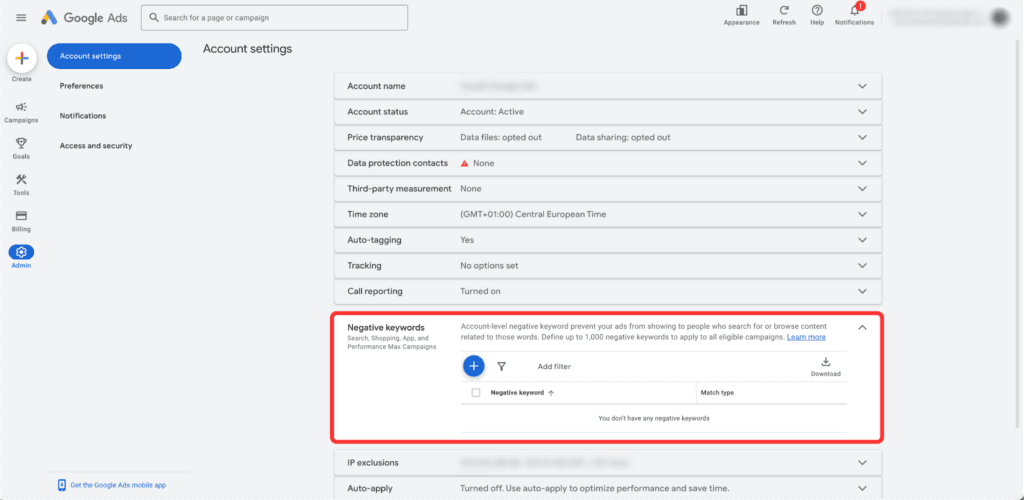Download the negative keywords list
Viewport: 1024px width, 500px height.
825,367
